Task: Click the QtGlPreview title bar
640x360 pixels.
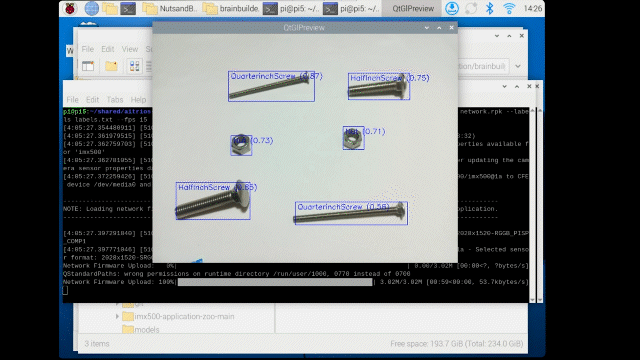Action: point(304,28)
